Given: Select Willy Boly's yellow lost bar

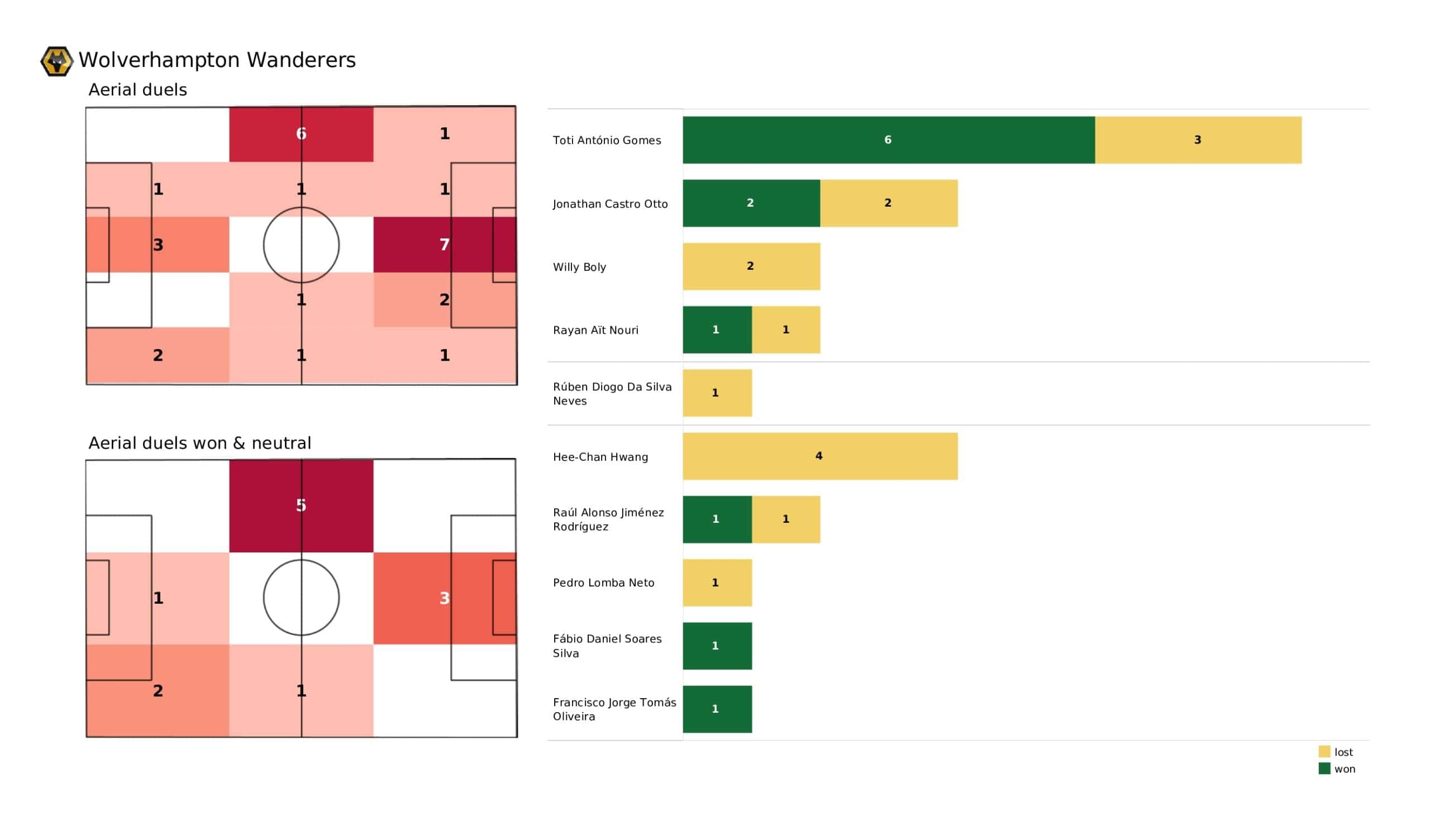Looking at the screenshot, I should [751, 267].
